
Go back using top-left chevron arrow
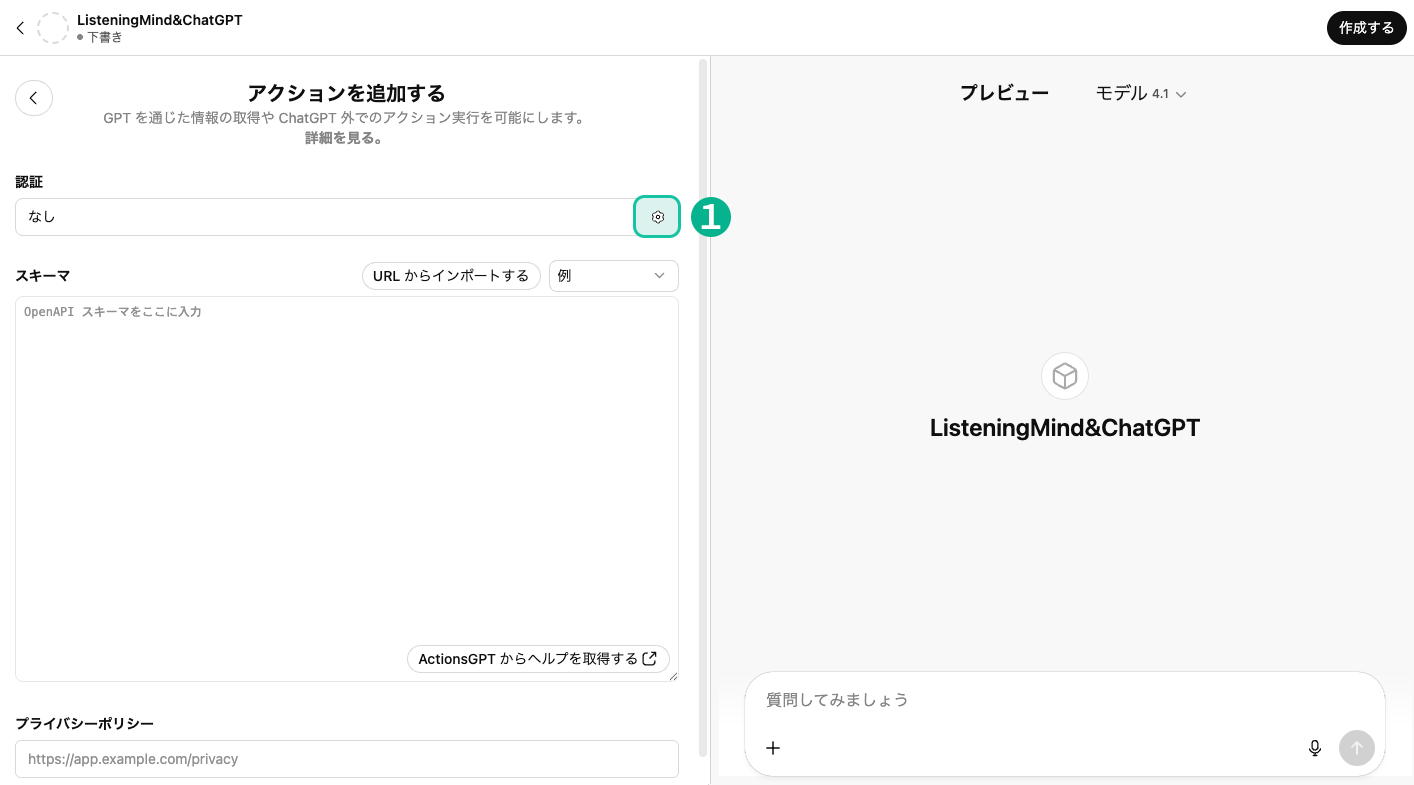coord(20,28)
